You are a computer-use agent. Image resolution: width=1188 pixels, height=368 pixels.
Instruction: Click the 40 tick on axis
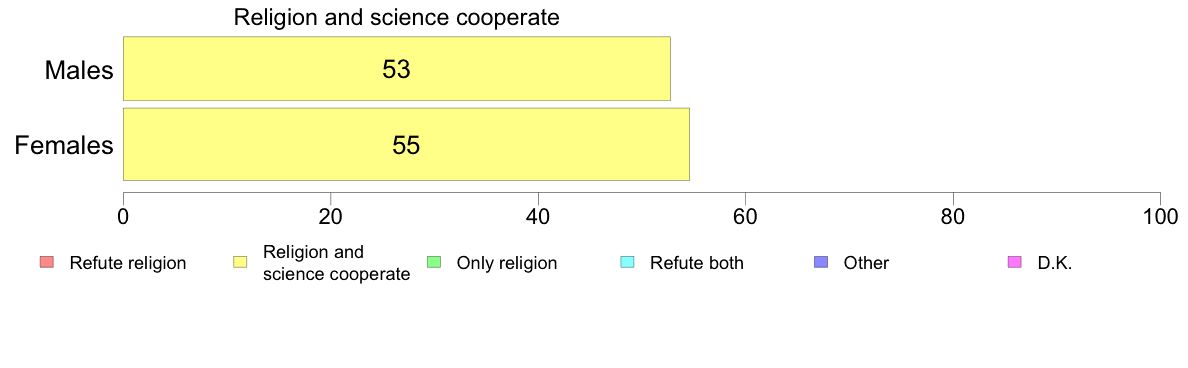(538, 216)
